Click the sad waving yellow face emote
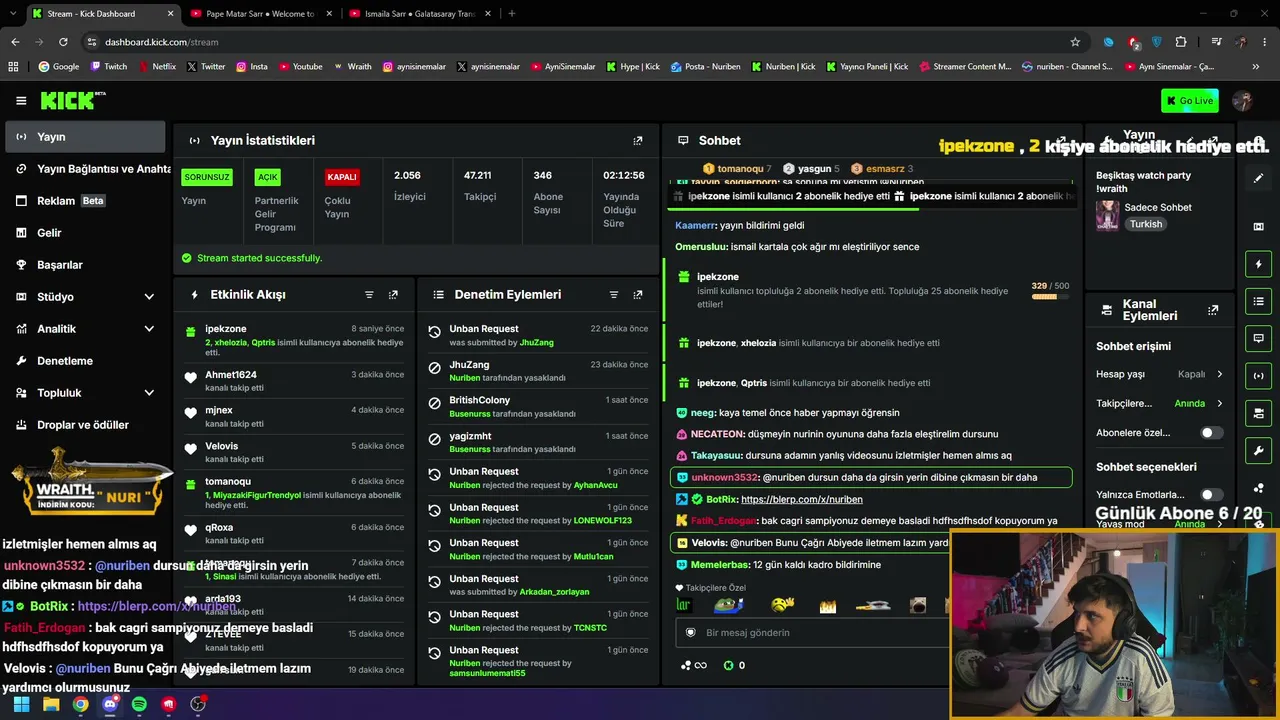This screenshot has height=720, width=1280. pos(783,605)
